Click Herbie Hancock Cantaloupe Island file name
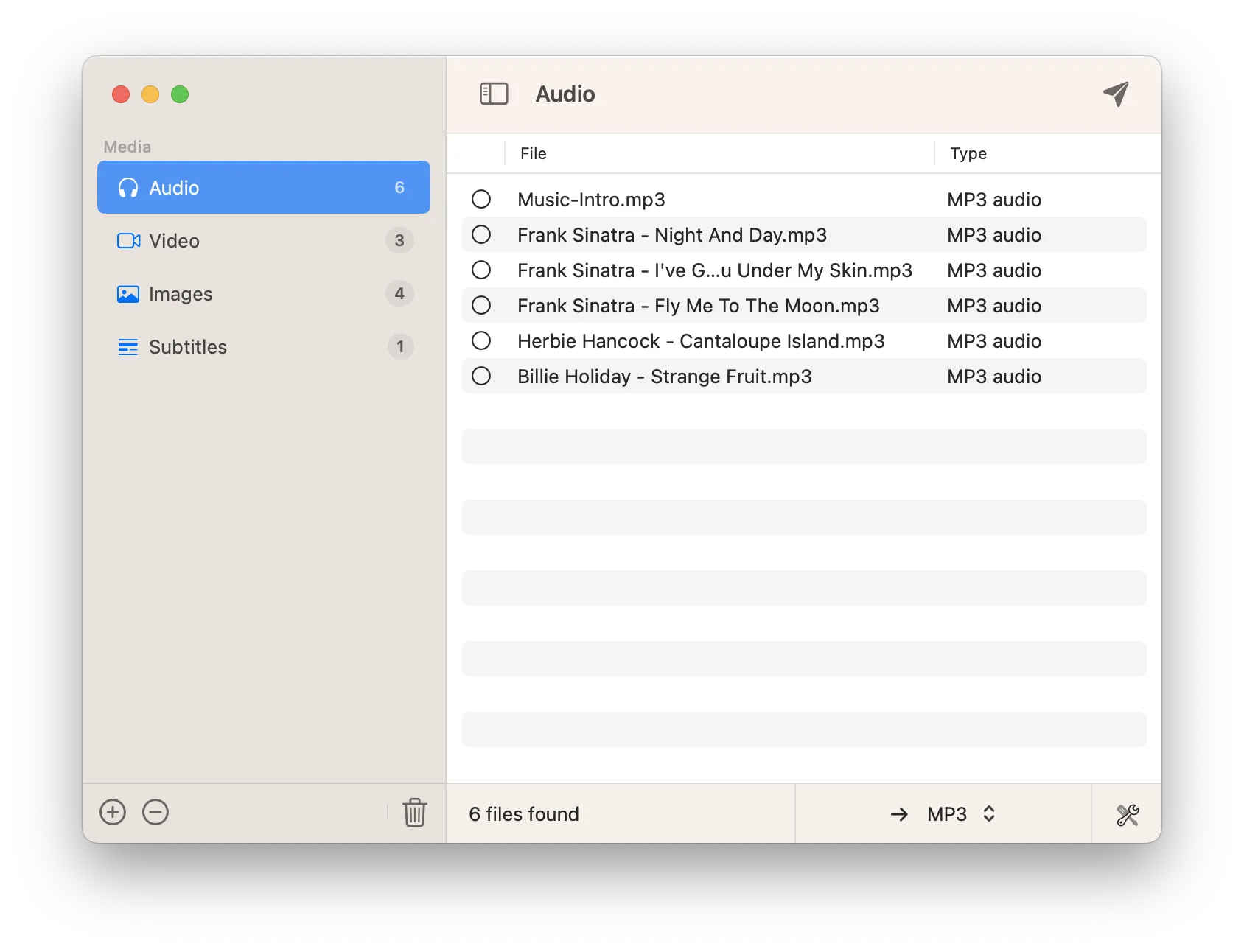 [700, 341]
